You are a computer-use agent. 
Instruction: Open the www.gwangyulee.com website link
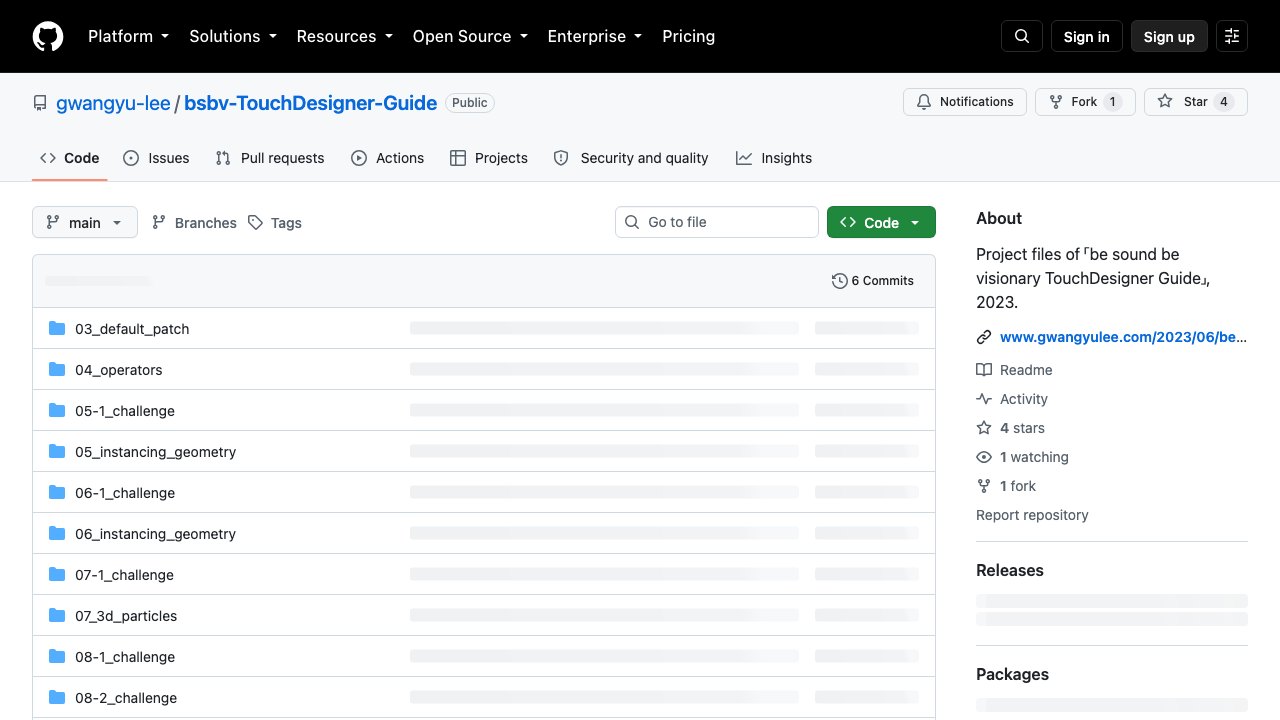(x=1123, y=337)
